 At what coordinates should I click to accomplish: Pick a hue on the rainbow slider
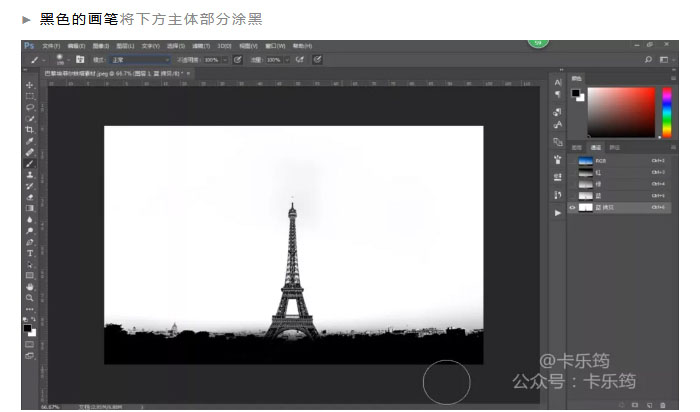pyautogui.click(x=667, y=112)
